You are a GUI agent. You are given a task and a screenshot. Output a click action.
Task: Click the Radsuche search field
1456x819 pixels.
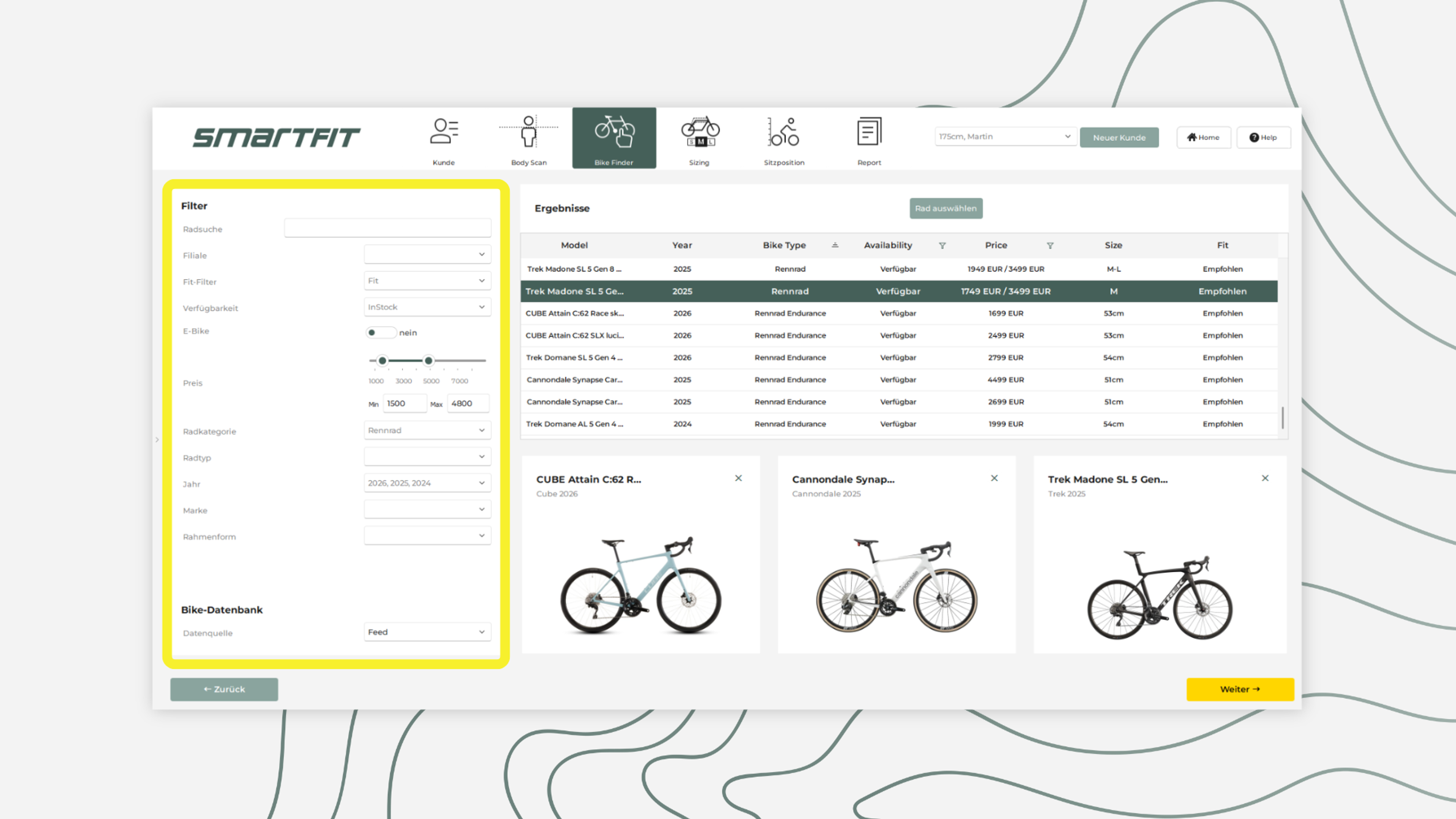pyautogui.click(x=387, y=228)
